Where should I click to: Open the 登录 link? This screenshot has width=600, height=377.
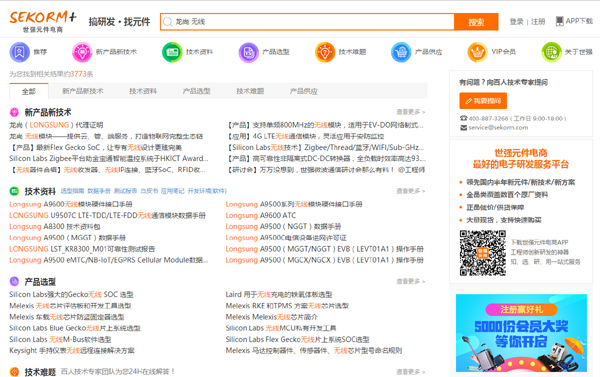[516, 21]
